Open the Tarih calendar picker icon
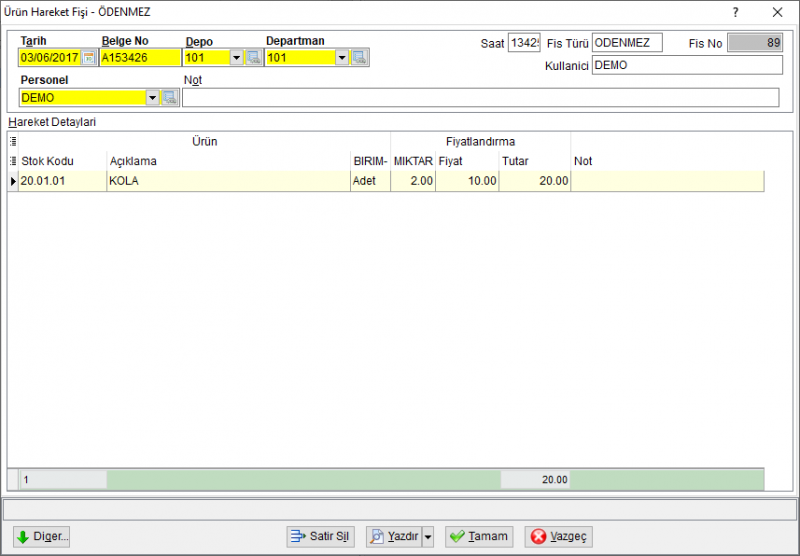This screenshot has width=800, height=556. click(89, 58)
